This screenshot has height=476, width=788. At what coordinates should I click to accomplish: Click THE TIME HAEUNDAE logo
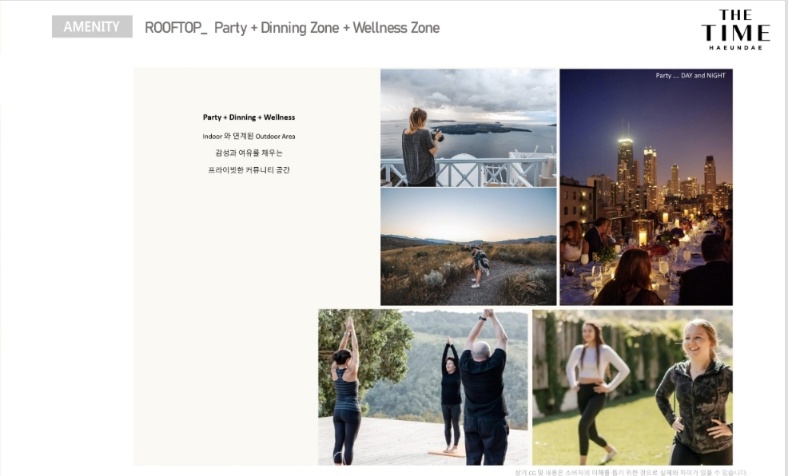pyautogui.click(x=735, y=30)
